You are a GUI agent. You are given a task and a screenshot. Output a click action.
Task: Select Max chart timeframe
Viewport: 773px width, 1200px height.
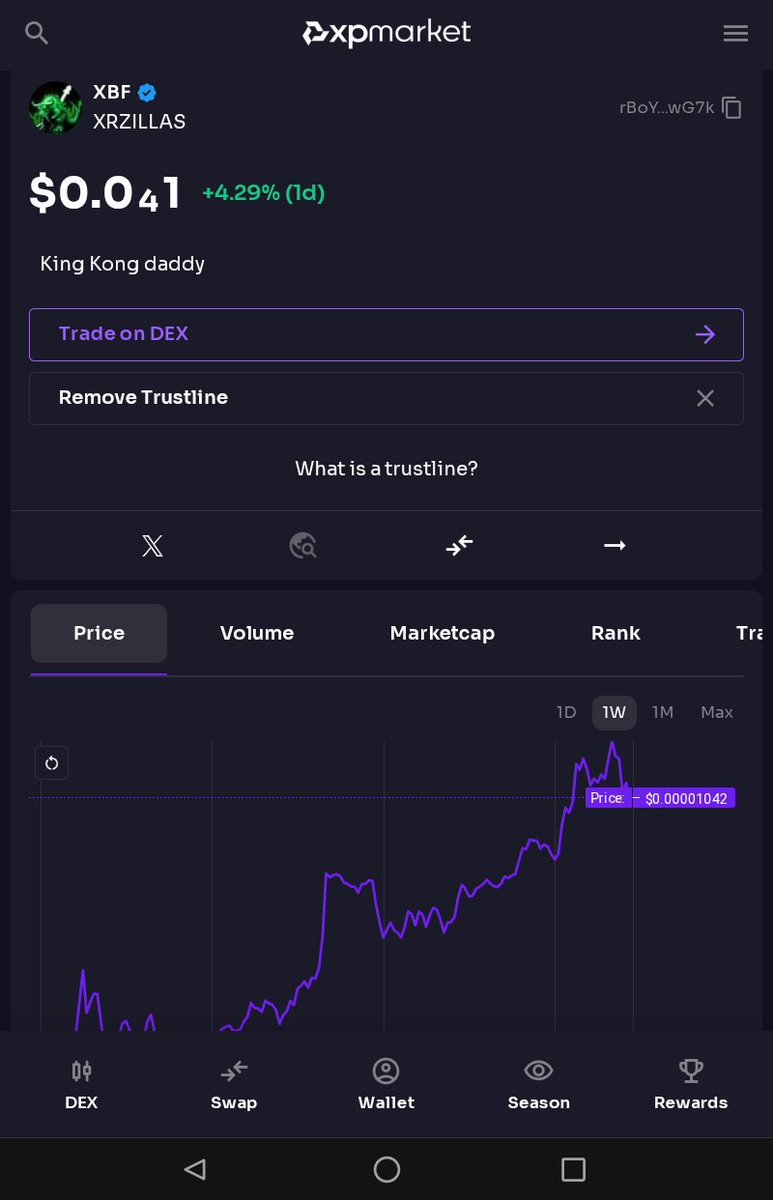[716, 712]
